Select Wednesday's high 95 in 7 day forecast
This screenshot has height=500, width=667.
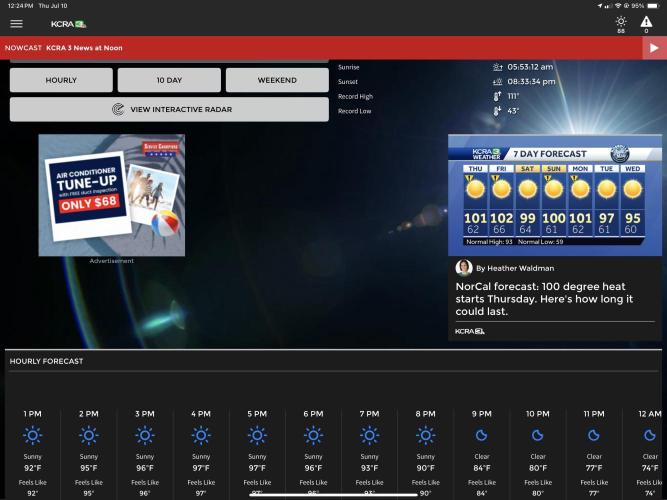(x=633, y=218)
